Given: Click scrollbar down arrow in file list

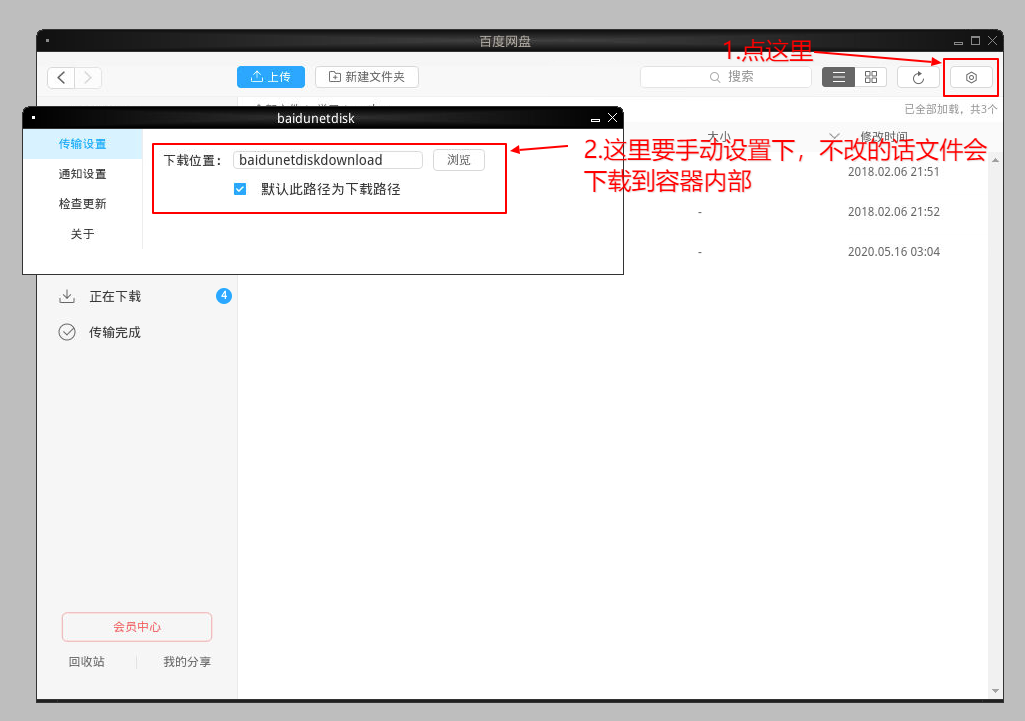Looking at the screenshot, I should click(996, 691).
